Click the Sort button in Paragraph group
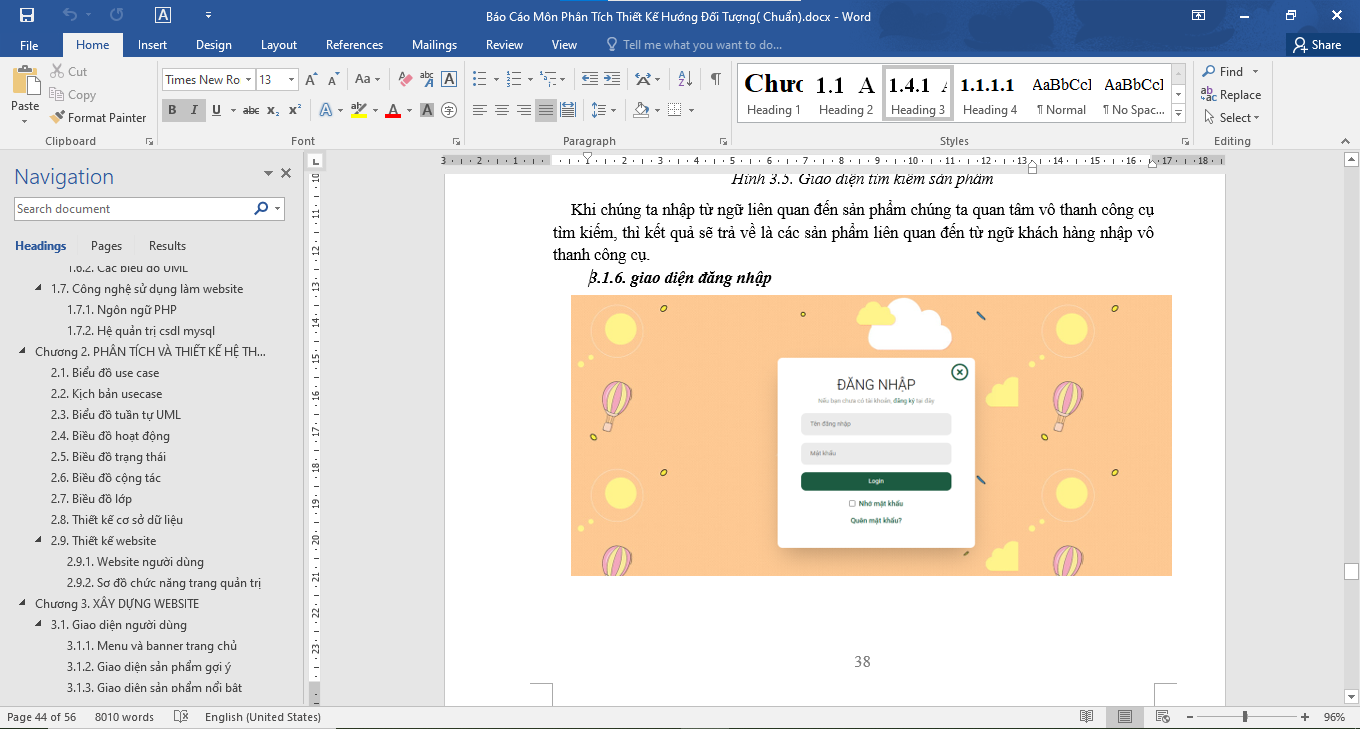1360x729 pixels. (x=685, y=79)
